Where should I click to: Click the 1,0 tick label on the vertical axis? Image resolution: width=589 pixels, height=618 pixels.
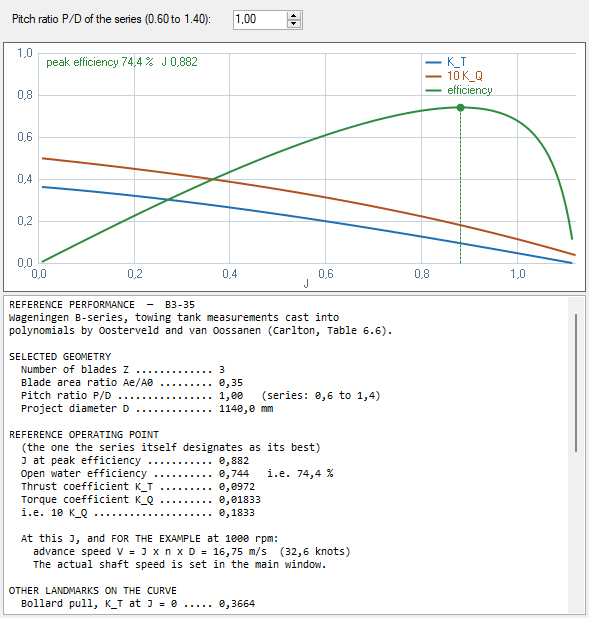tap(25, 53)
